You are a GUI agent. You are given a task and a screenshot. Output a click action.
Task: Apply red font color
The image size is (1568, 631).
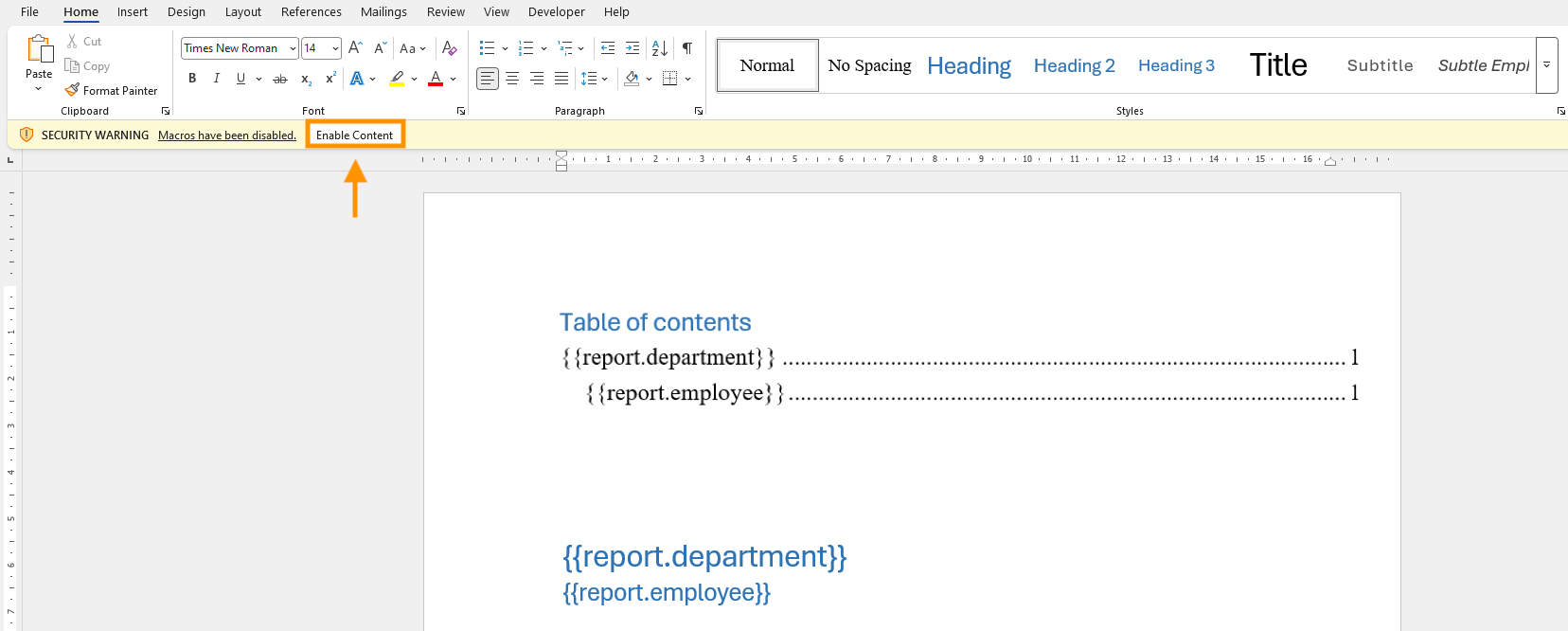(436, 79)
